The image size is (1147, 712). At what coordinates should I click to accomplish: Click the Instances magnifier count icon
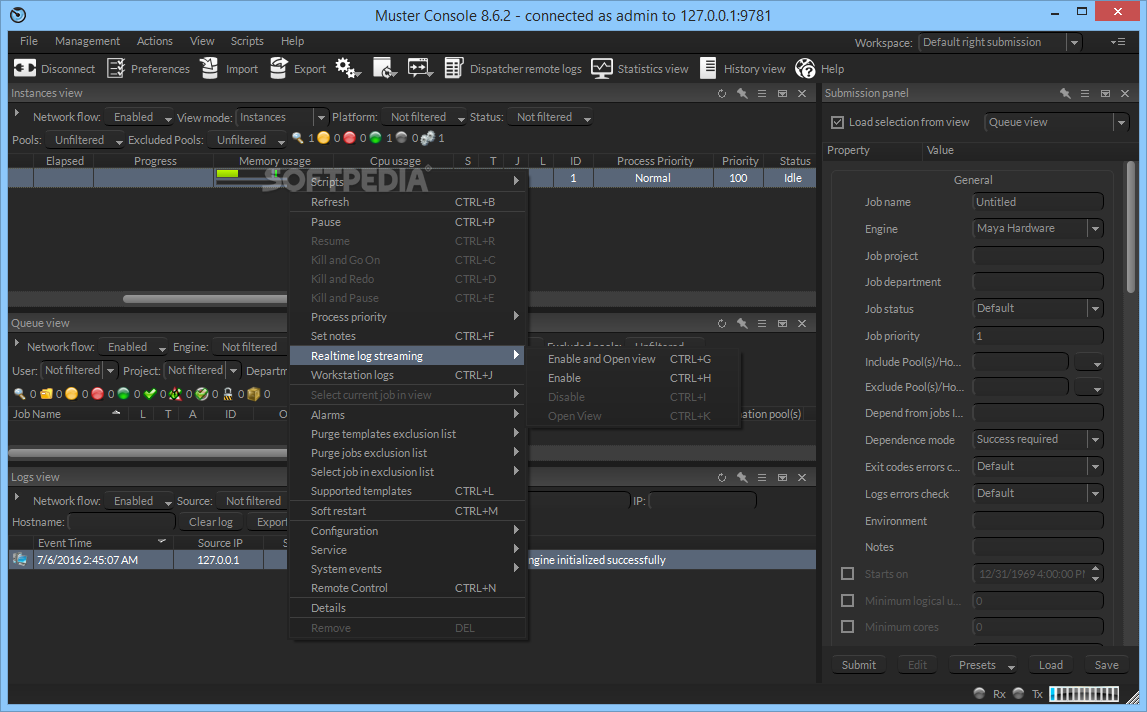coord(298,138)
